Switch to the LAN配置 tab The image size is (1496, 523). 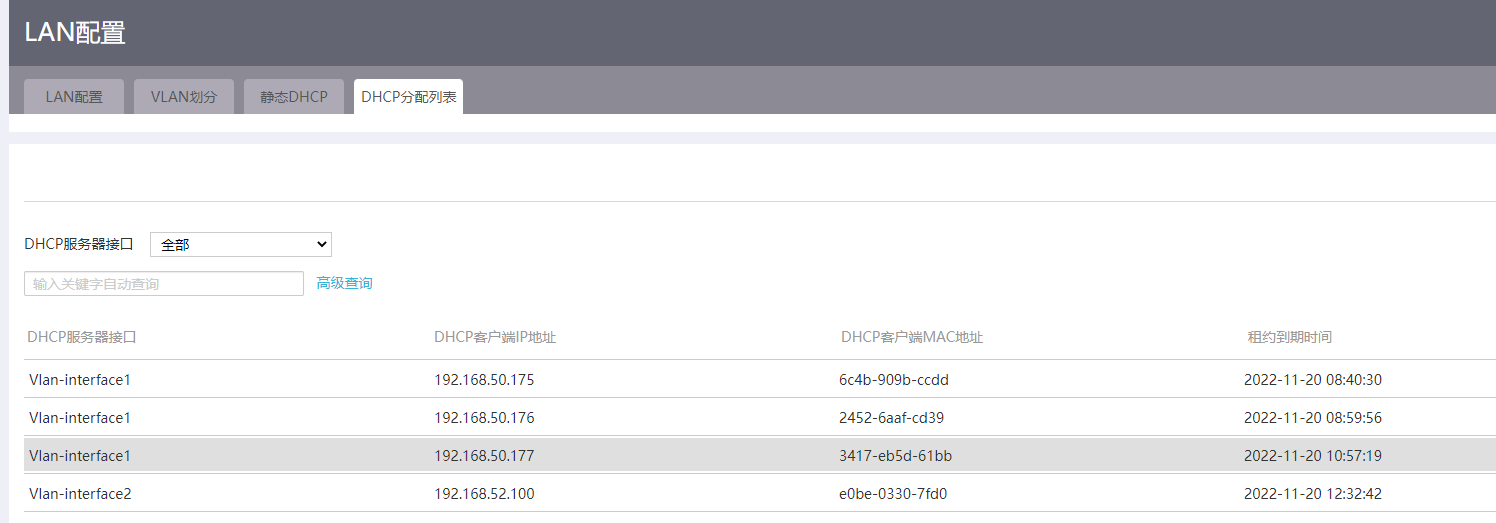[74, 97]
